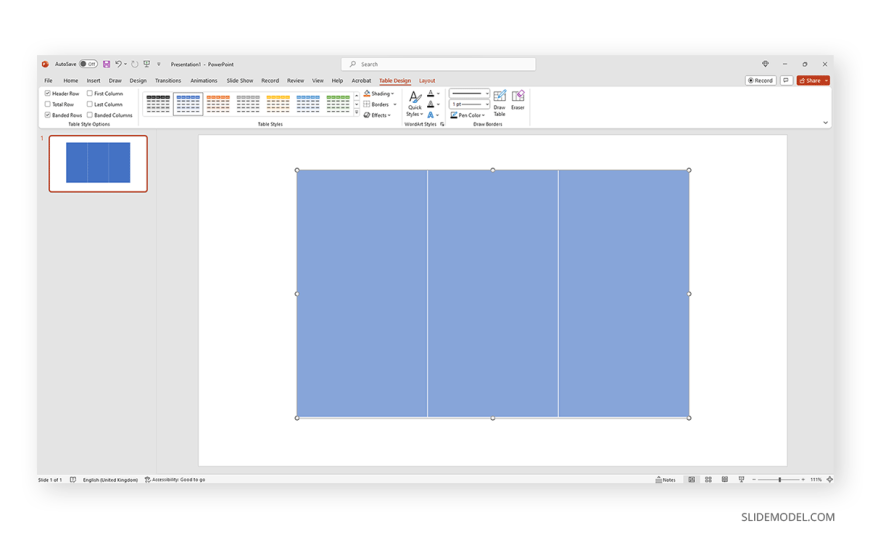Collapse the ribbon with the chevron
870x539 pixels.
826,123
